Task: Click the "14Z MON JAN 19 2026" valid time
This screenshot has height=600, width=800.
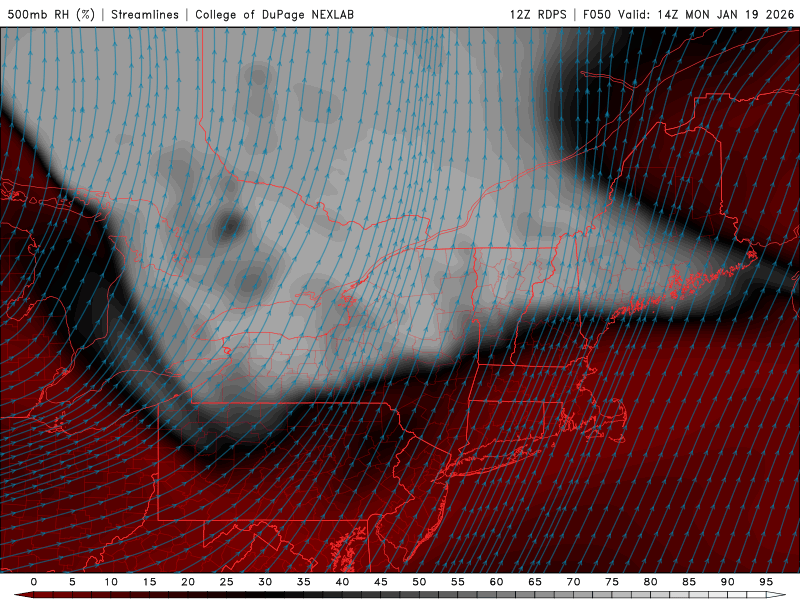Action: point(726,14)
